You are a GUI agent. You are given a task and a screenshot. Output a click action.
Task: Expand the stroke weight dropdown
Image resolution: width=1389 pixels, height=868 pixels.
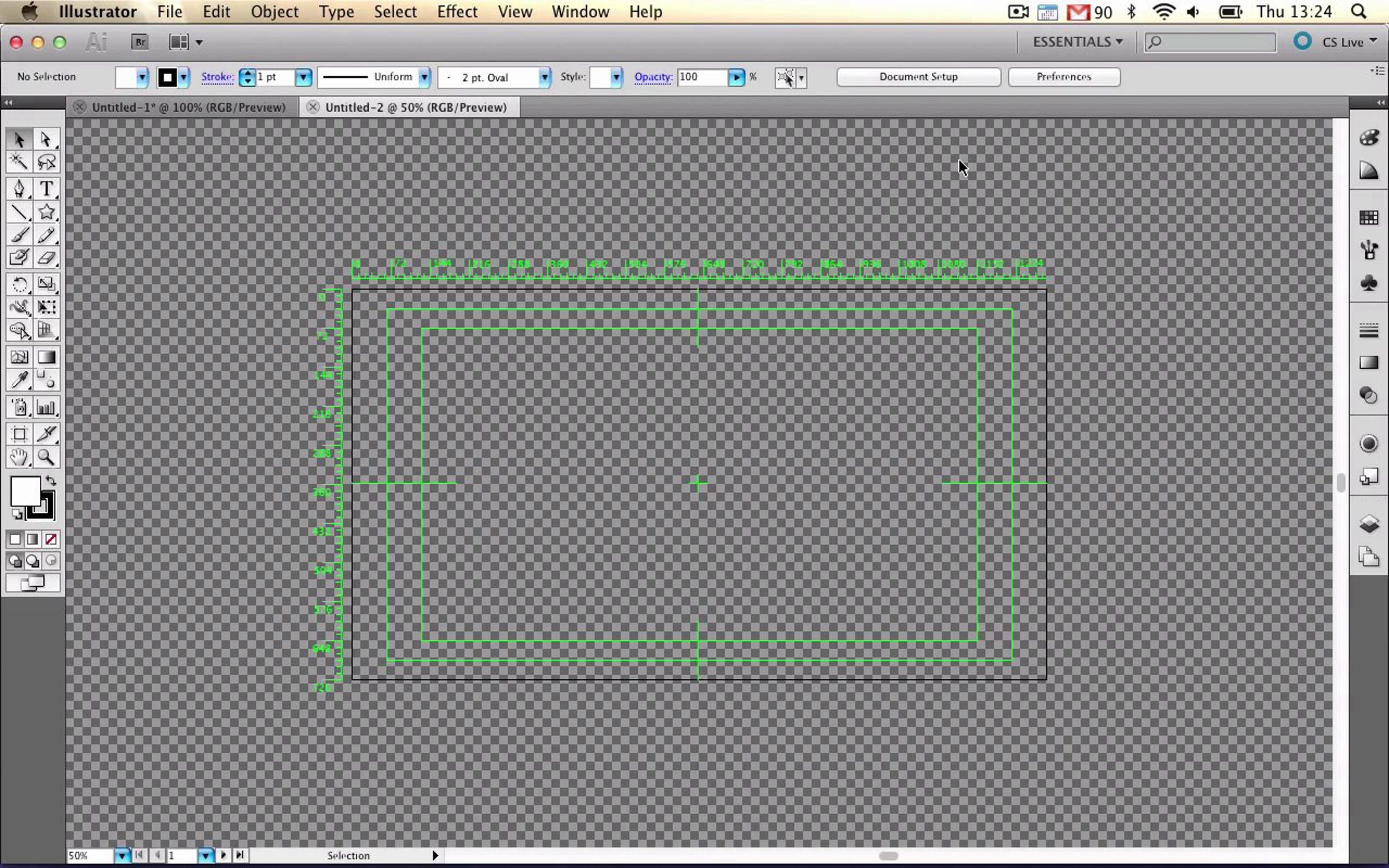(x=303, y=77)
